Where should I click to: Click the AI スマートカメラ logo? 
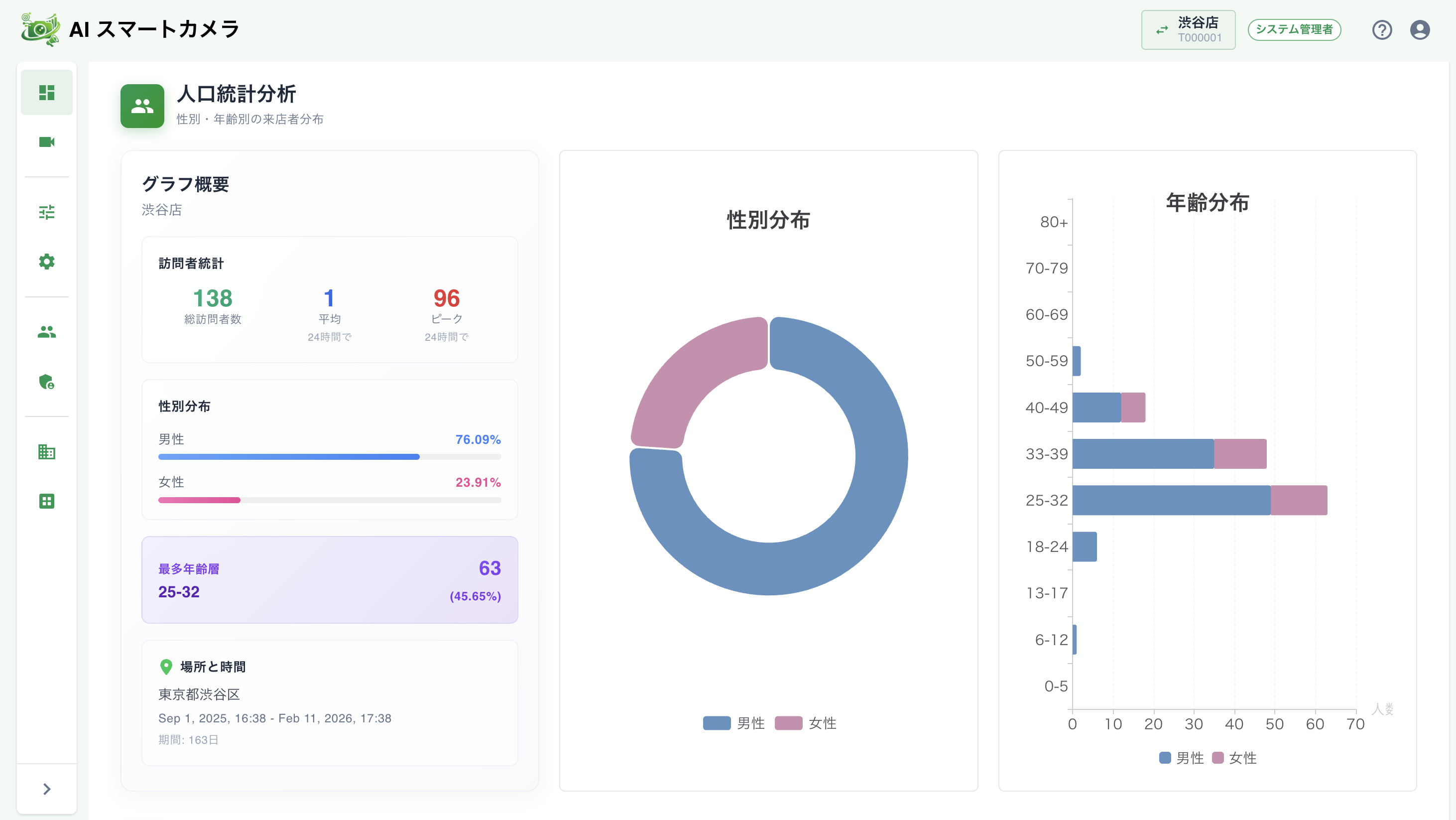click(x=130, y=29)
